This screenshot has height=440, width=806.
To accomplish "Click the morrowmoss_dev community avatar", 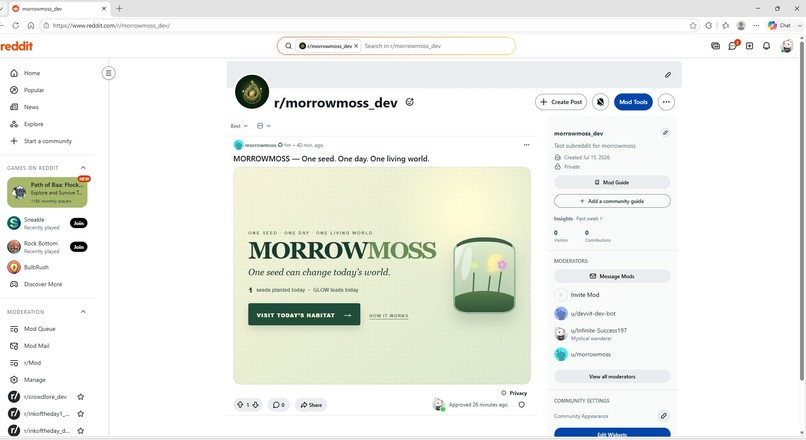I will [x=252, y=92].
